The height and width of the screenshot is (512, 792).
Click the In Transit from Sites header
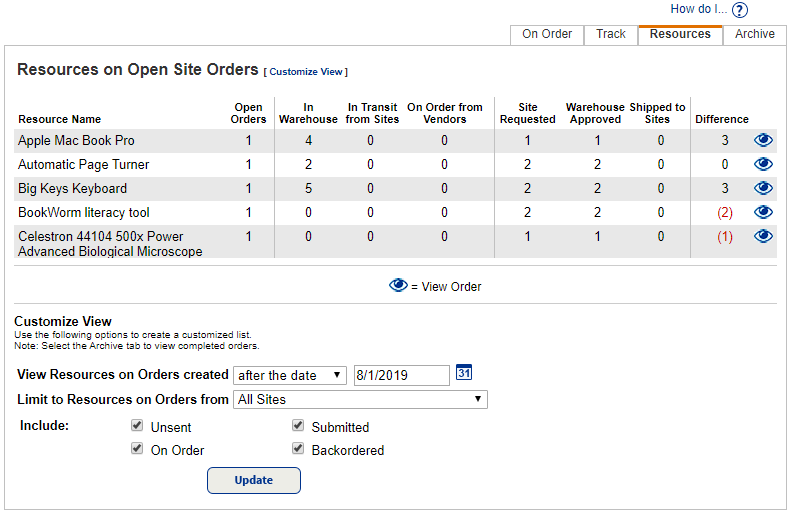372,113
